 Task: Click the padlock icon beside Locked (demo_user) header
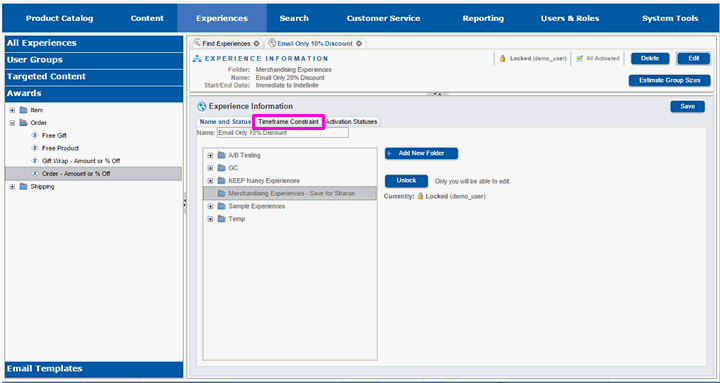pos(503,58)
